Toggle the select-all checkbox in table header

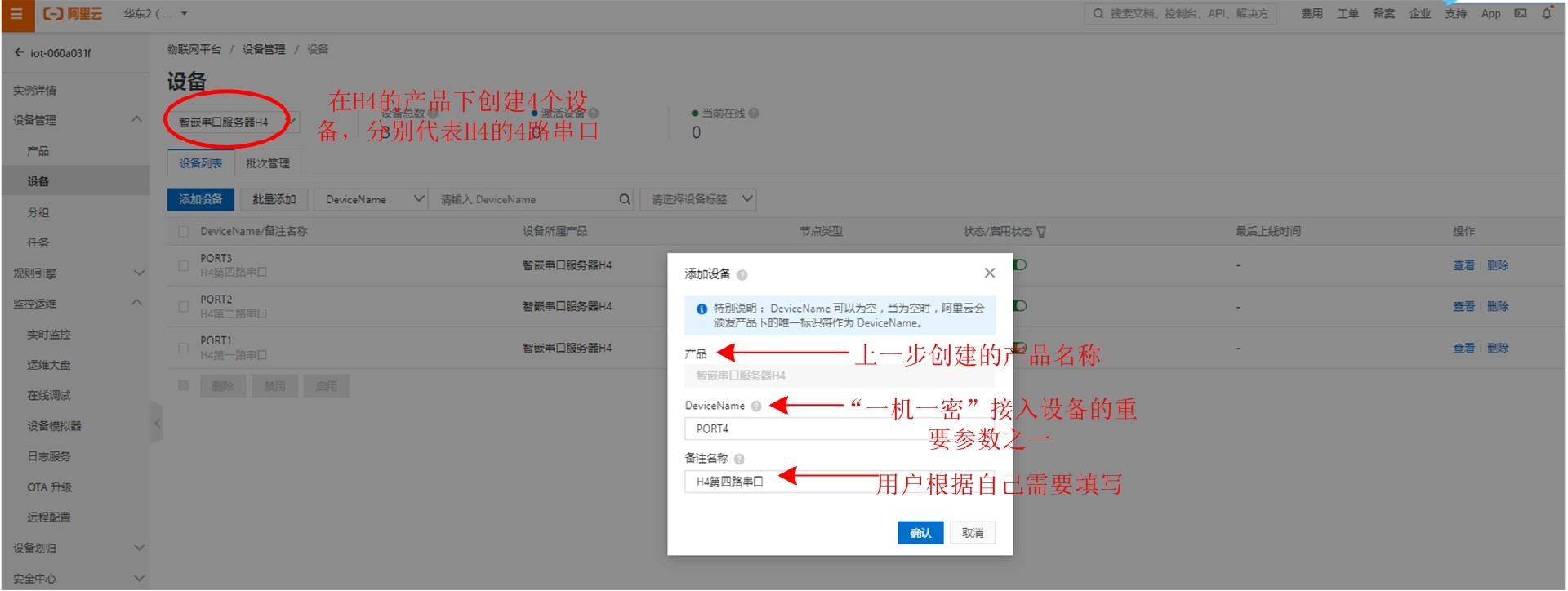(x=183, y=232)
